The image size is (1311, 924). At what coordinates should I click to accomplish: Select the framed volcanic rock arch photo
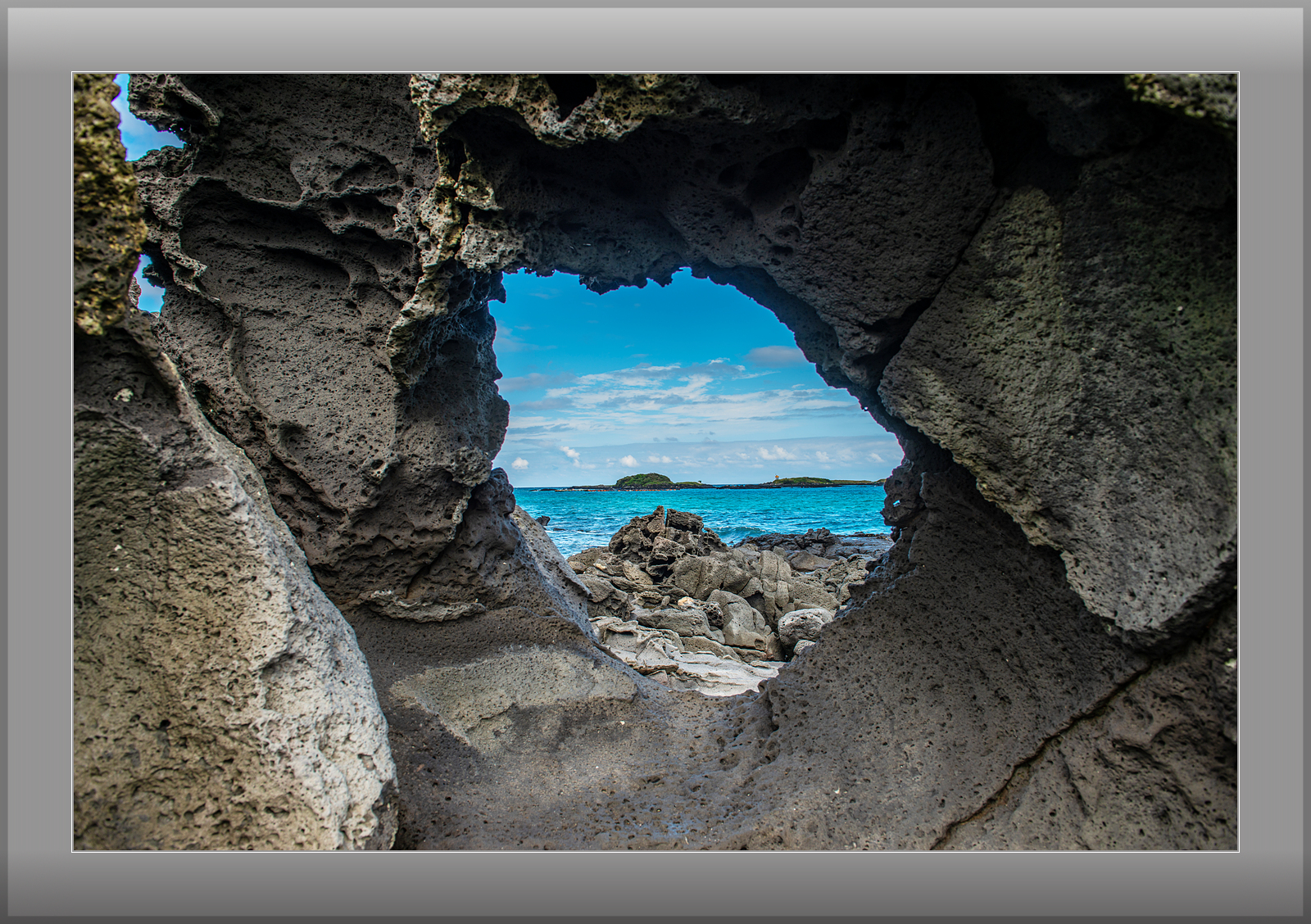click(655, 462)
